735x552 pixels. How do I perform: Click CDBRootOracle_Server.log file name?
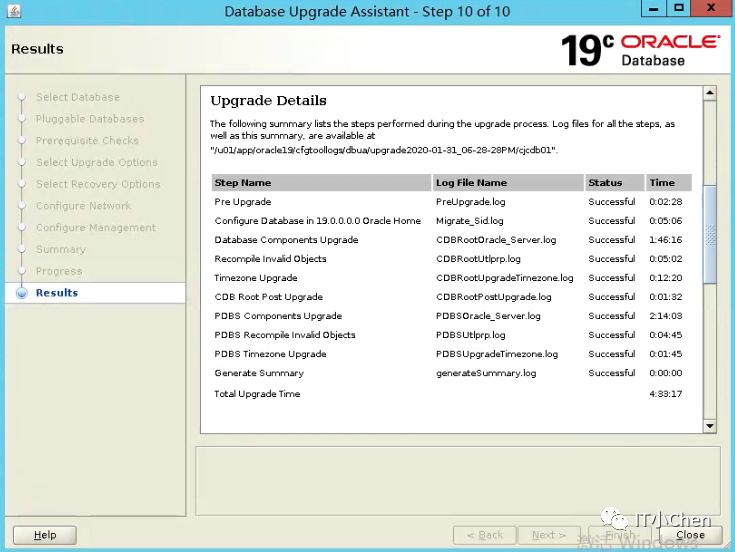click(496, 240)
